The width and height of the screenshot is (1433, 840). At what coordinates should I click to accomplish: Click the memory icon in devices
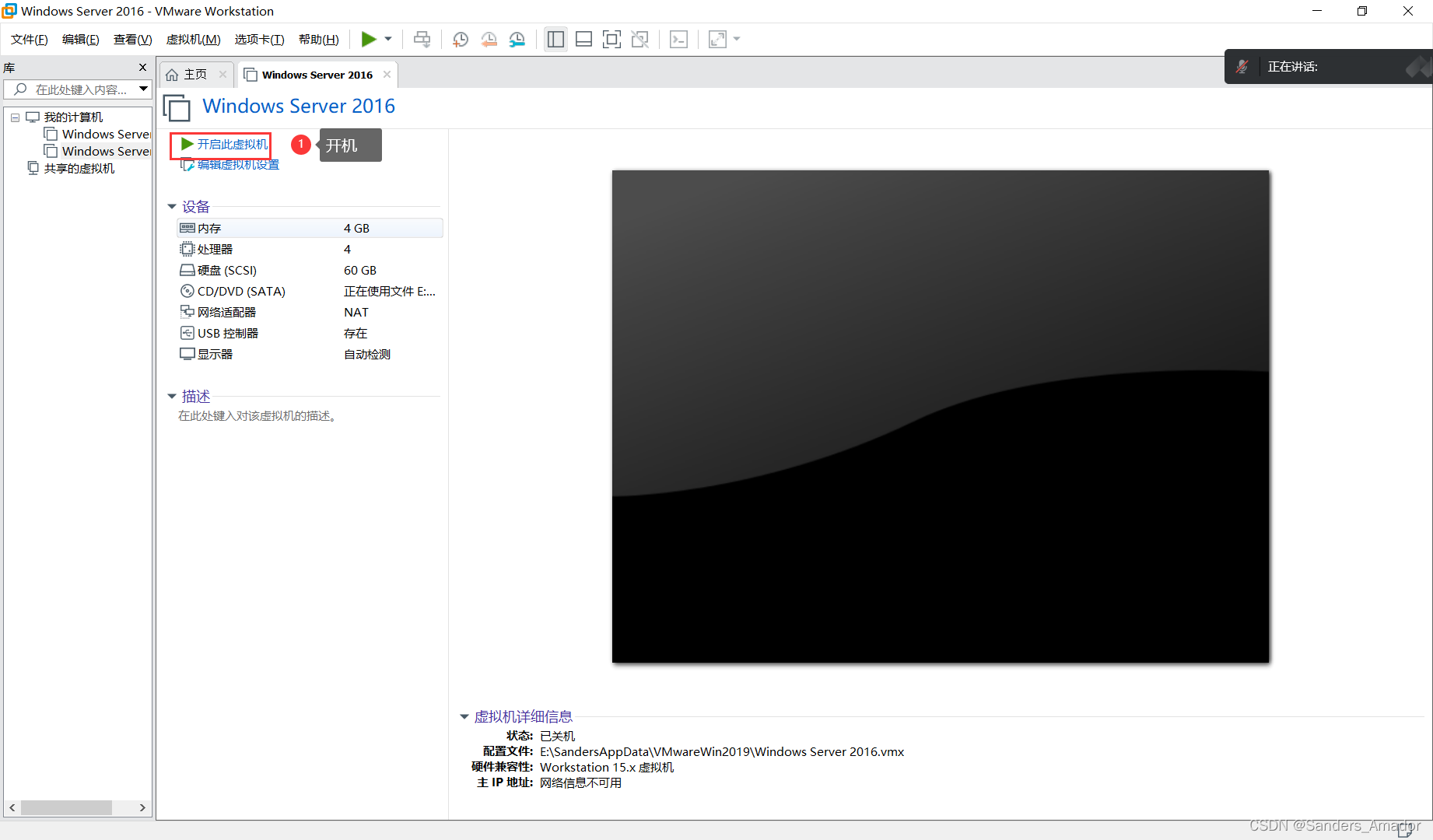coord(187,228)
